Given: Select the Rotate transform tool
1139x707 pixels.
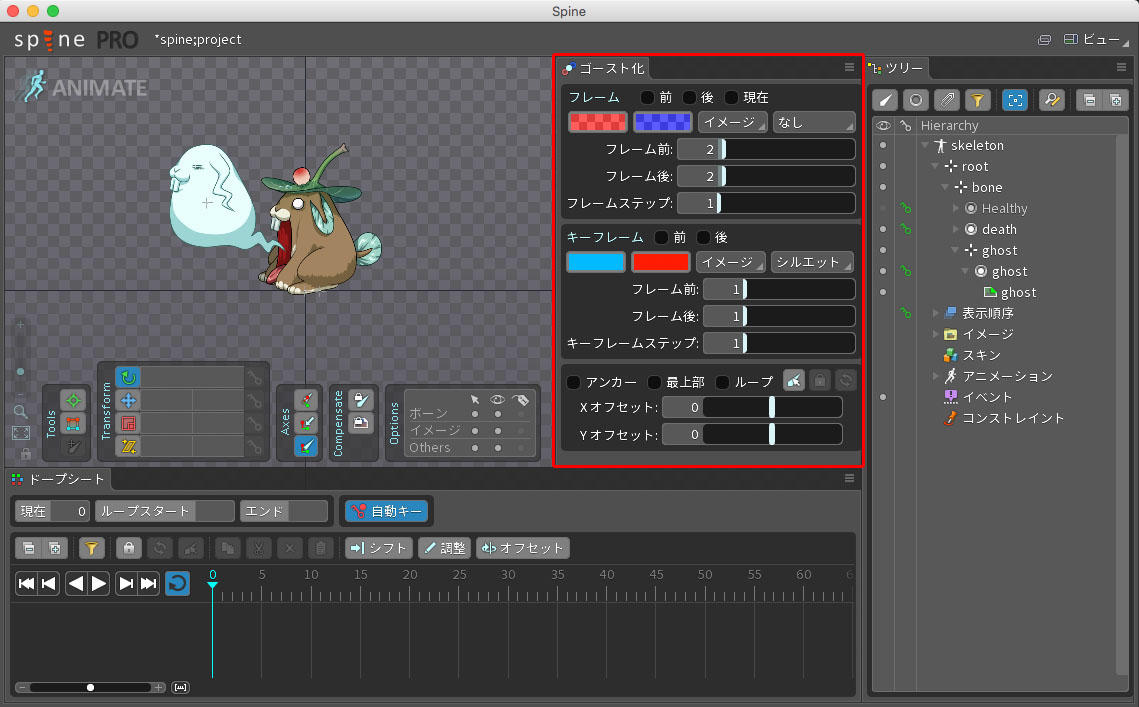Looking at the screenshot, I should pyautogui.click(x=129, y=377).
